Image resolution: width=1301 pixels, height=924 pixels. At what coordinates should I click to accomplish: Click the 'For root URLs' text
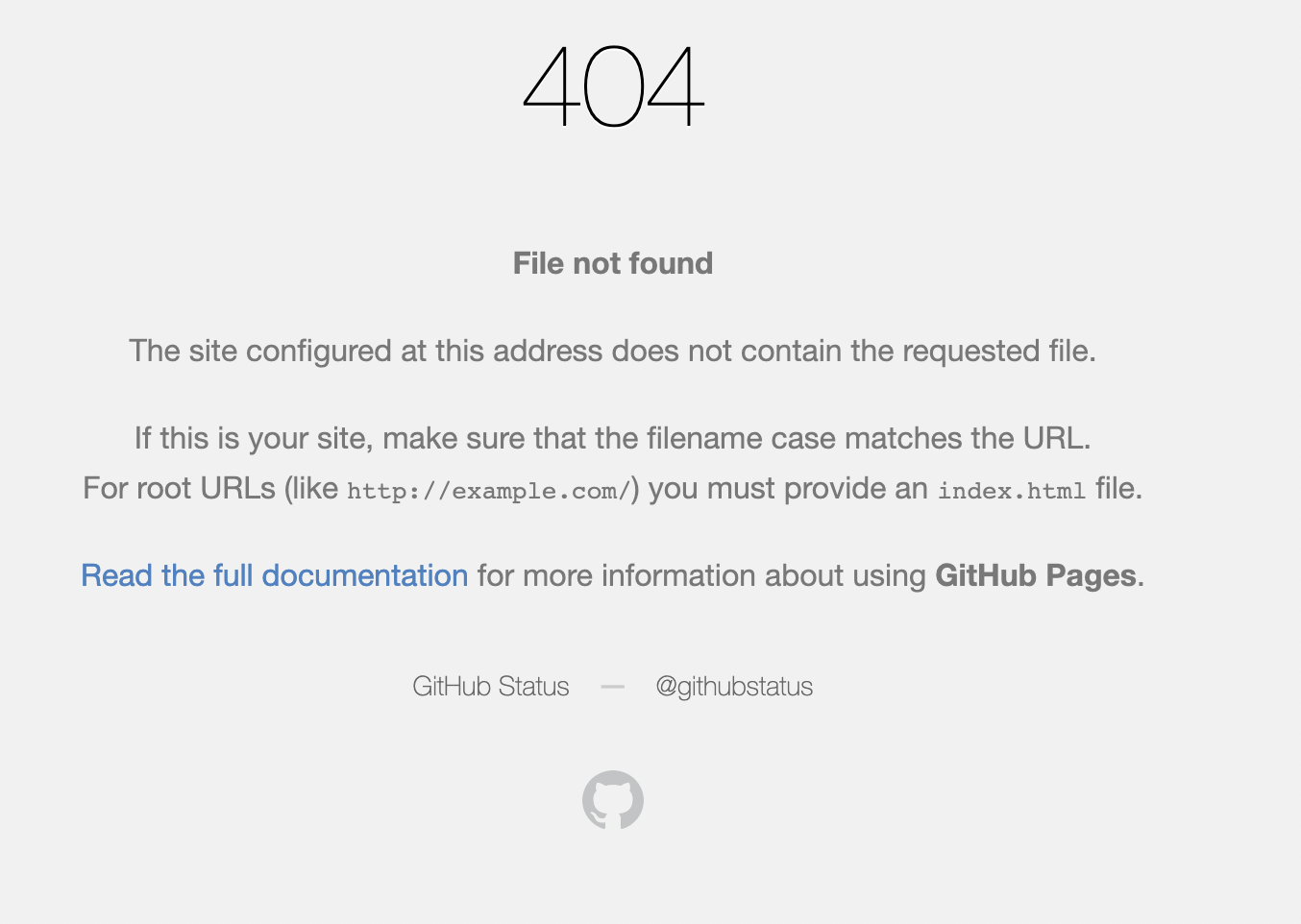tap(180, 488)
